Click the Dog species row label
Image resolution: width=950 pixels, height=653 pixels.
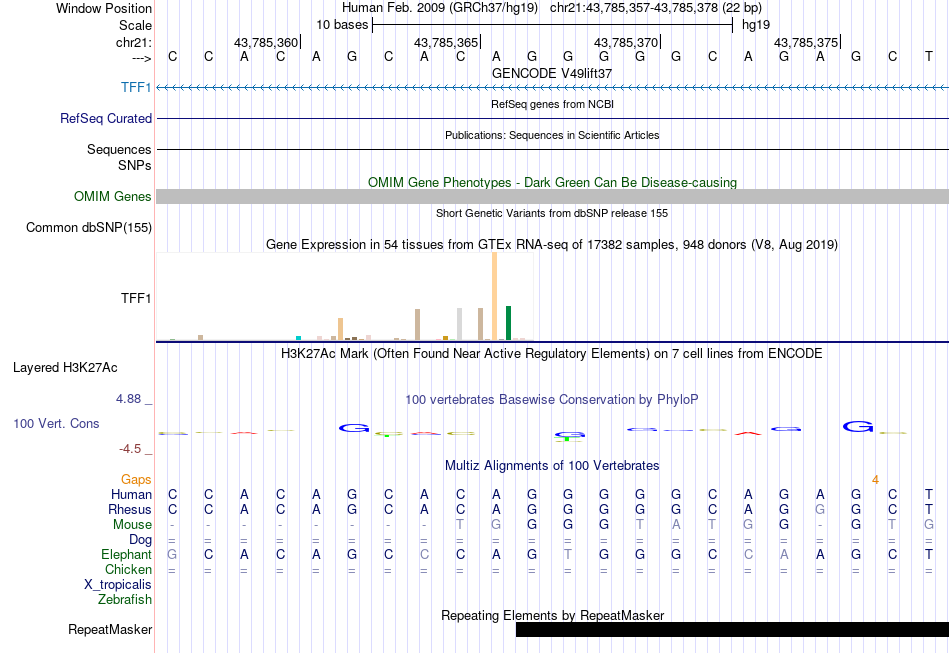click(x=140, y=540)
